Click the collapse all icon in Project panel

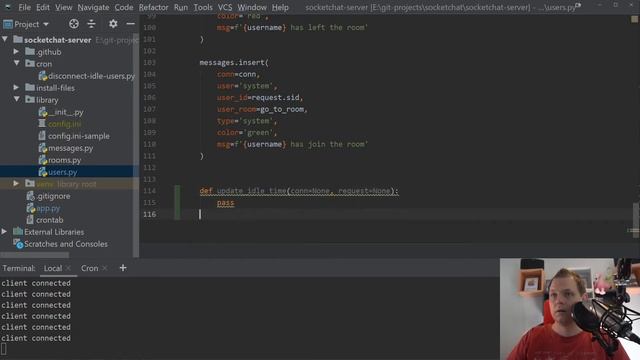pos(91,24)
